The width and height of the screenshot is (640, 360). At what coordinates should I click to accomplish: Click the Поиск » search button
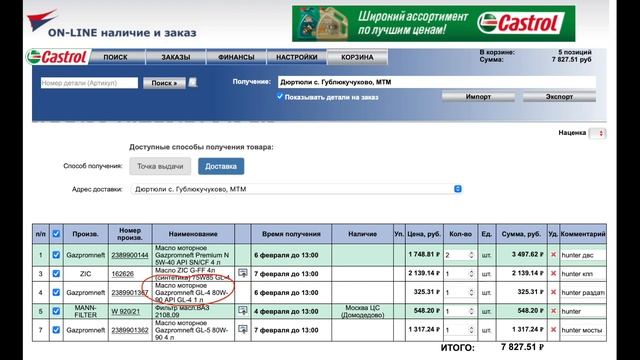(x=164, y=83)
